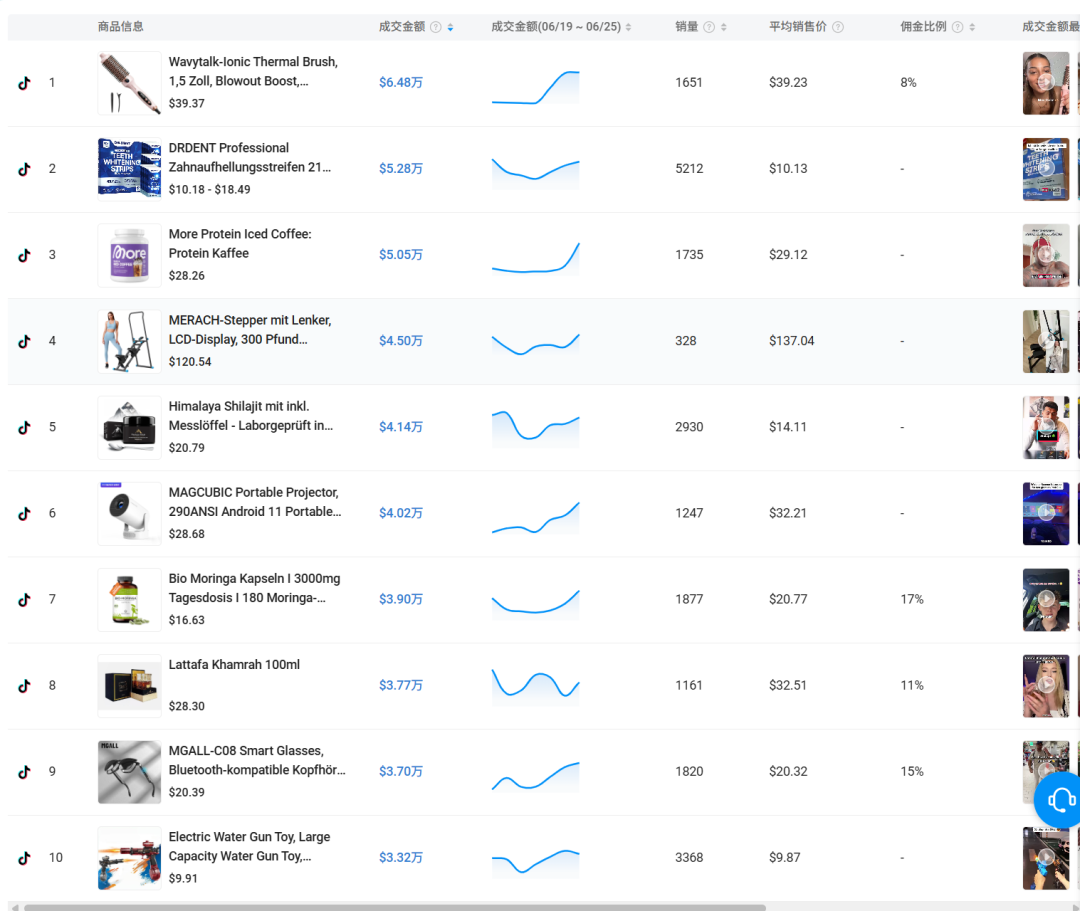Click TikTok icon in MAGCUBIC Projector row
Viewport: 1080px width, 911px height.
24,514
